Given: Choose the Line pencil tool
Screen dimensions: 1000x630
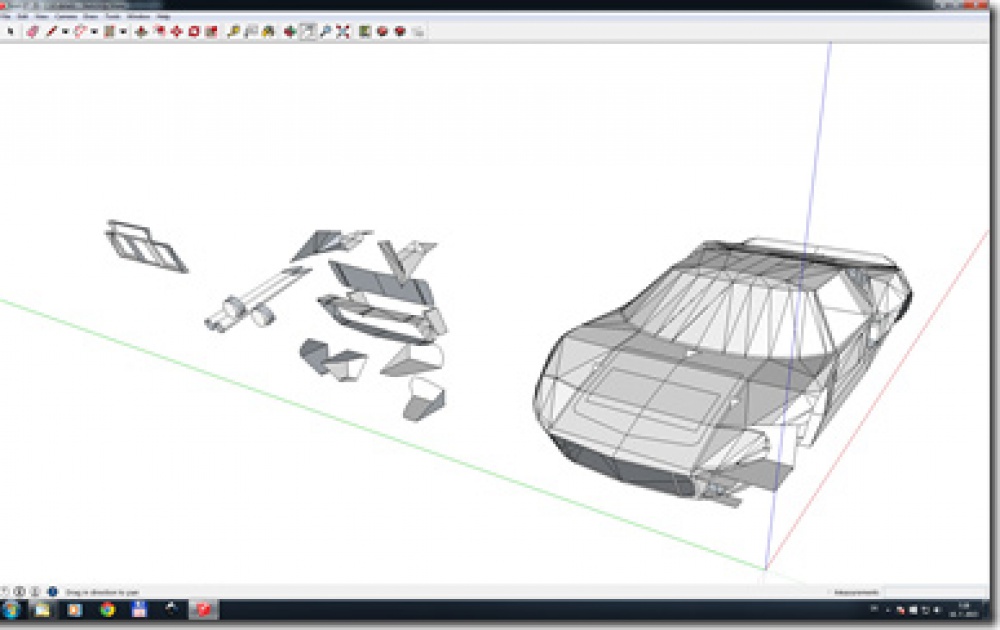Looking at the screenshot, I should click(x=51, y=31).
